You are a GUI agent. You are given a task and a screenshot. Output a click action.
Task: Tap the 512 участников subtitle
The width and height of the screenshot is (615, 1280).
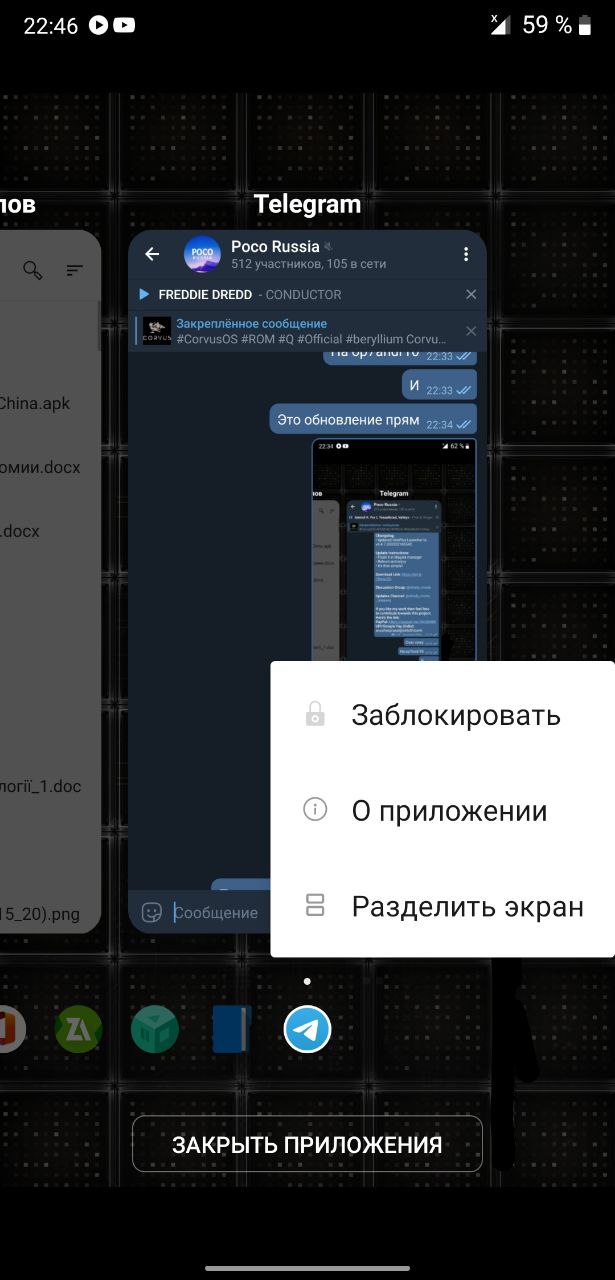point(308,264)
